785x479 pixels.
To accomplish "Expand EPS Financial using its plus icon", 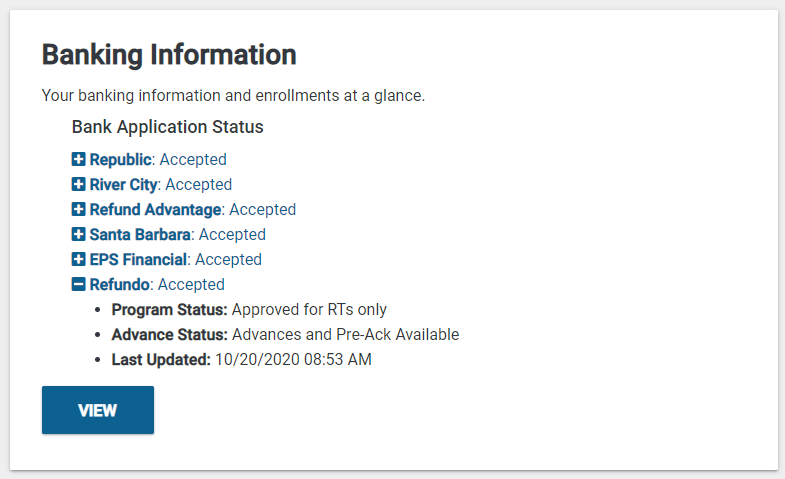I will (78, 259).
